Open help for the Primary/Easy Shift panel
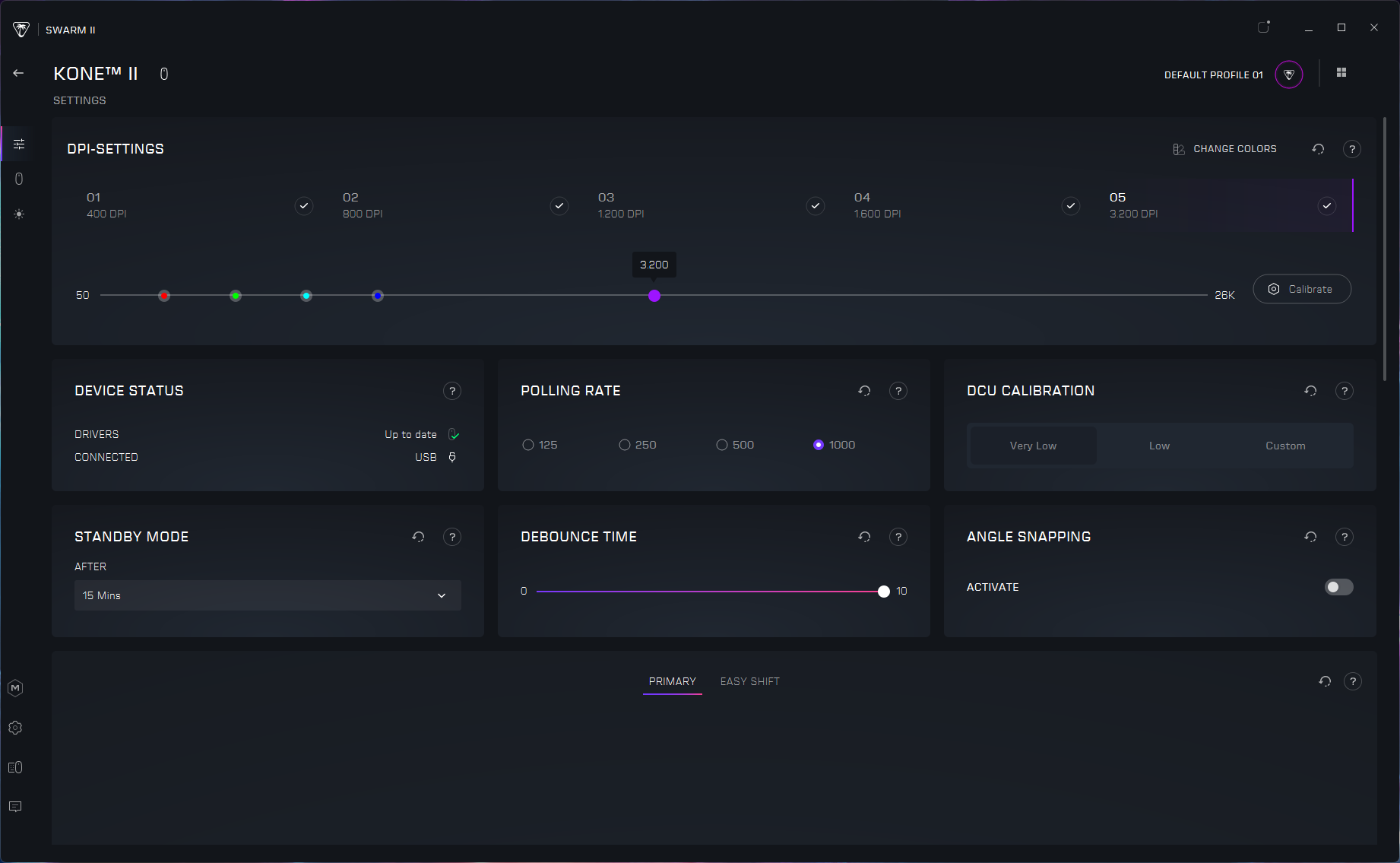This screenshot has width=1400, height=863. pos(1353,681)
